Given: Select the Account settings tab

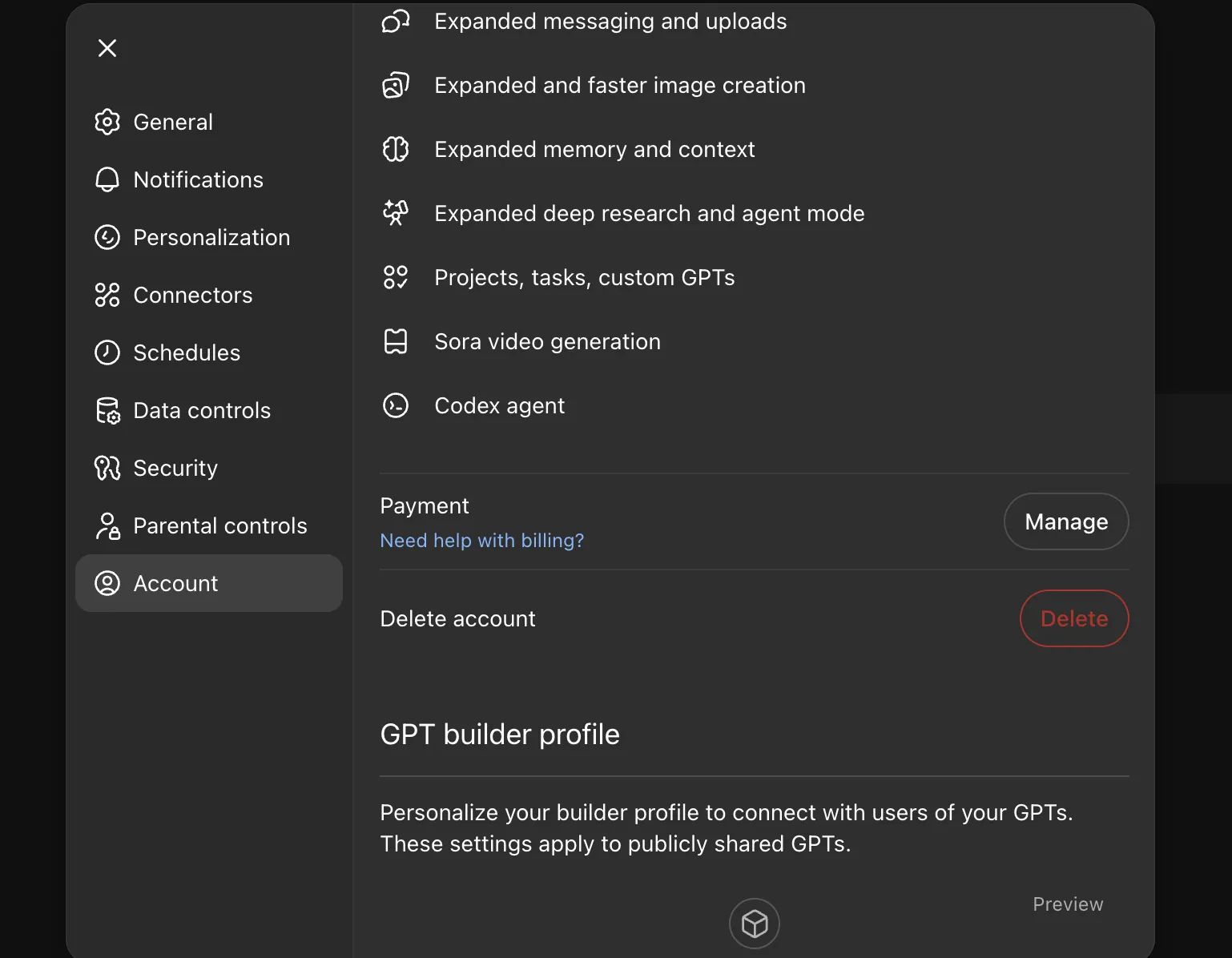Looking at the screenshot, I should coord(209,583).
